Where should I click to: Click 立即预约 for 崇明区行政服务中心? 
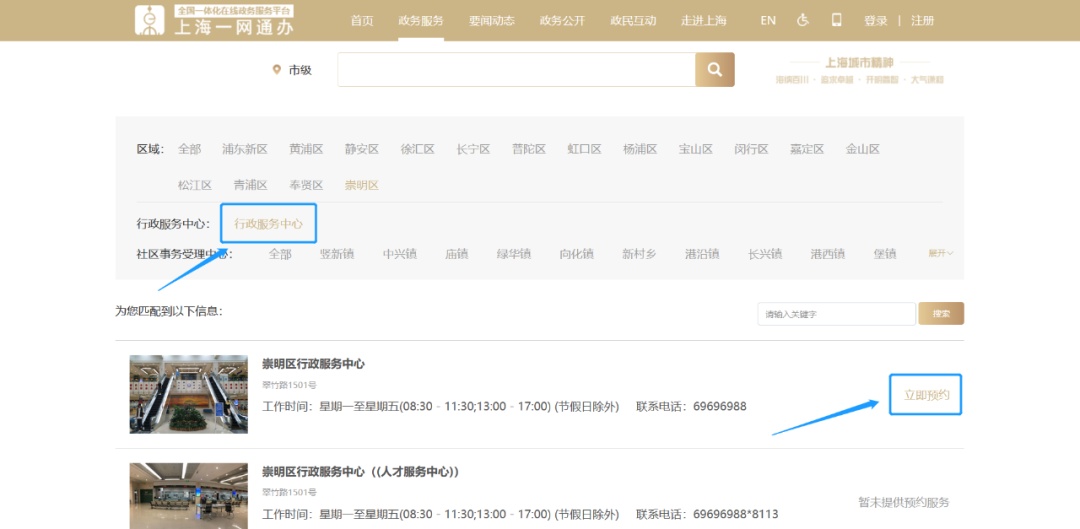coord(926,395)
